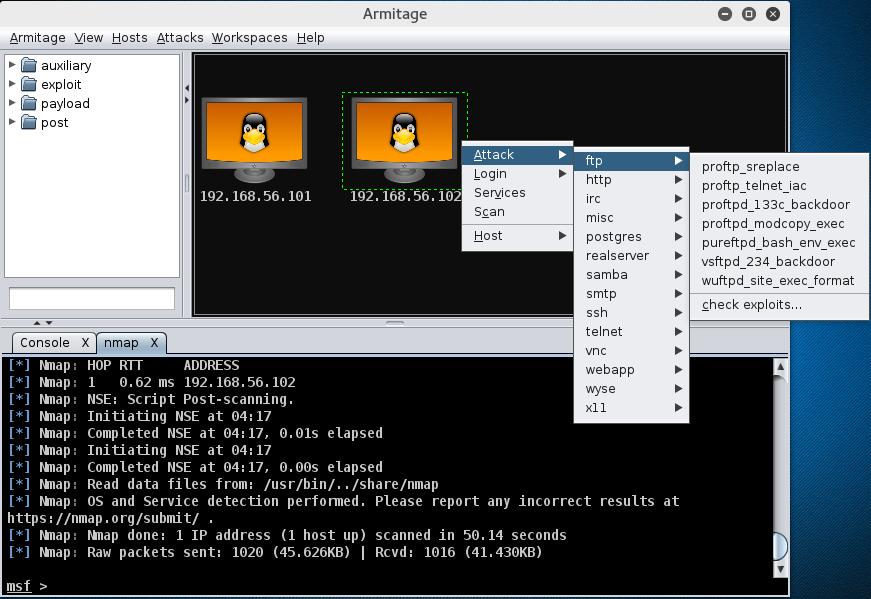Click the console scrollbar up arrow

click(780, 367)
